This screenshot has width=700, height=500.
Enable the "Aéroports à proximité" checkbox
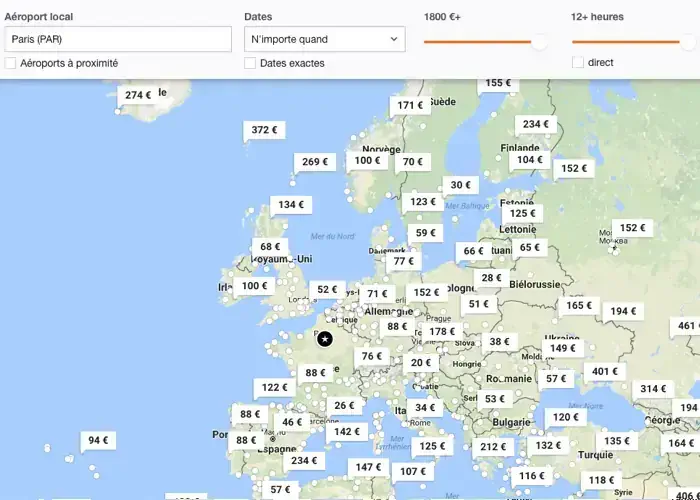pyautogui.click(x=11, y=63)
